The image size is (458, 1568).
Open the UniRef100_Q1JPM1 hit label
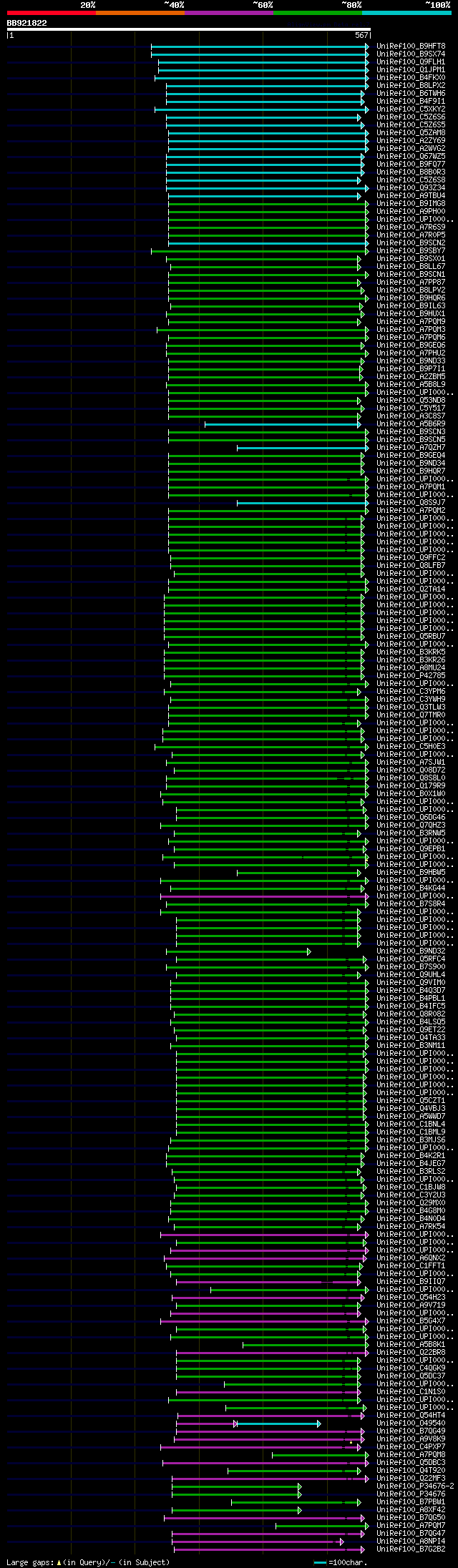(x=411, y=69)
